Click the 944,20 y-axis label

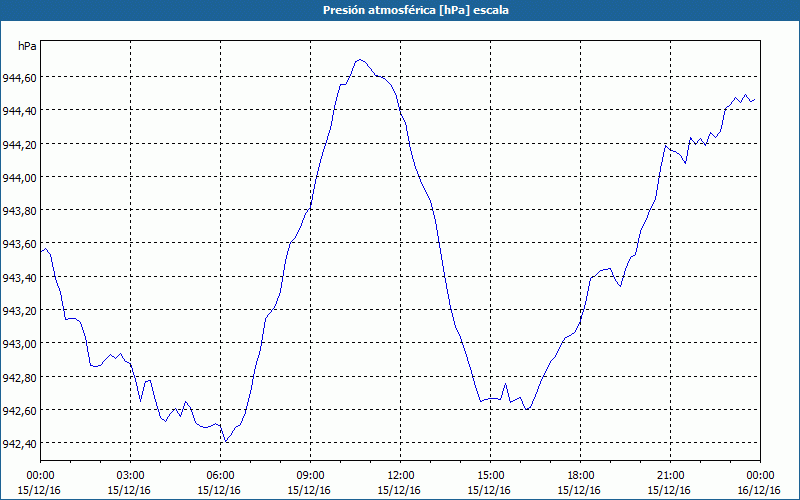click(x=20, y=144)
